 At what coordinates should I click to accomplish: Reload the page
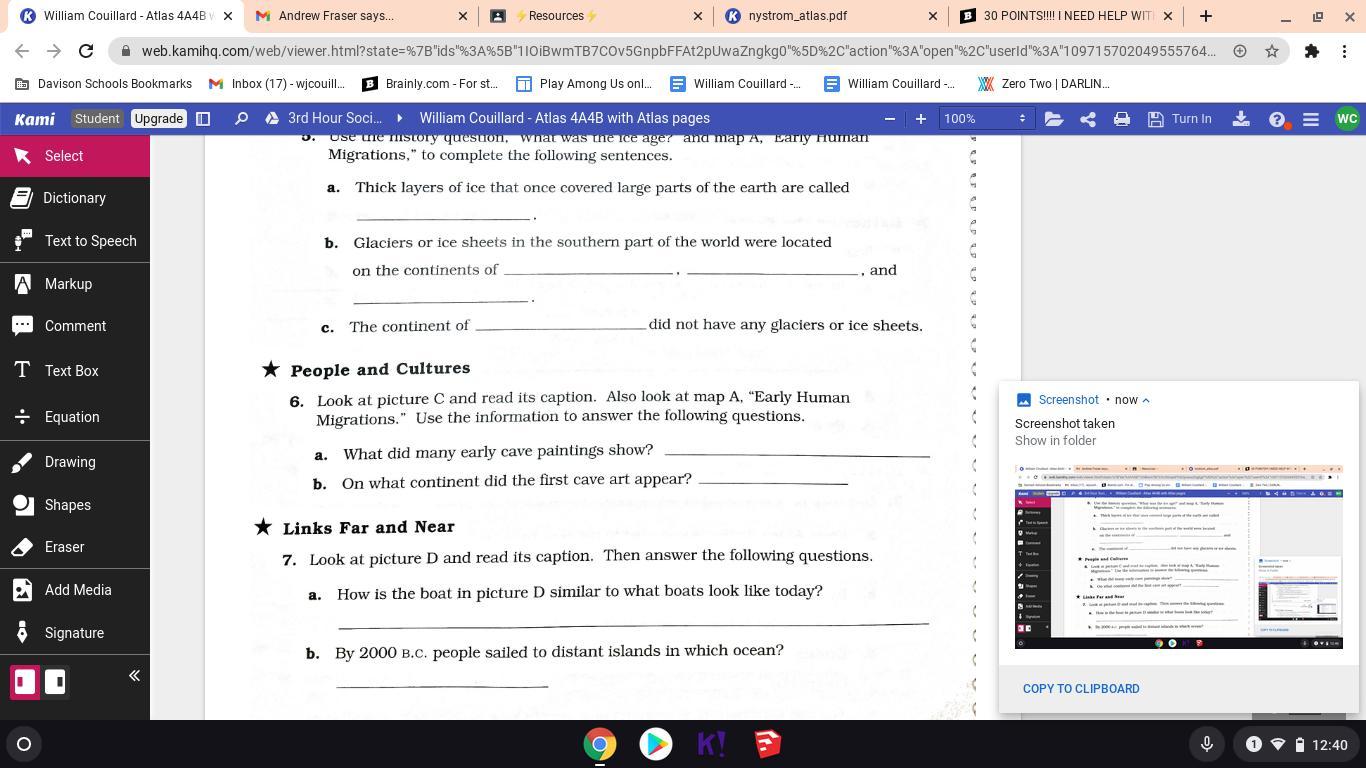[x=86, y=51]
